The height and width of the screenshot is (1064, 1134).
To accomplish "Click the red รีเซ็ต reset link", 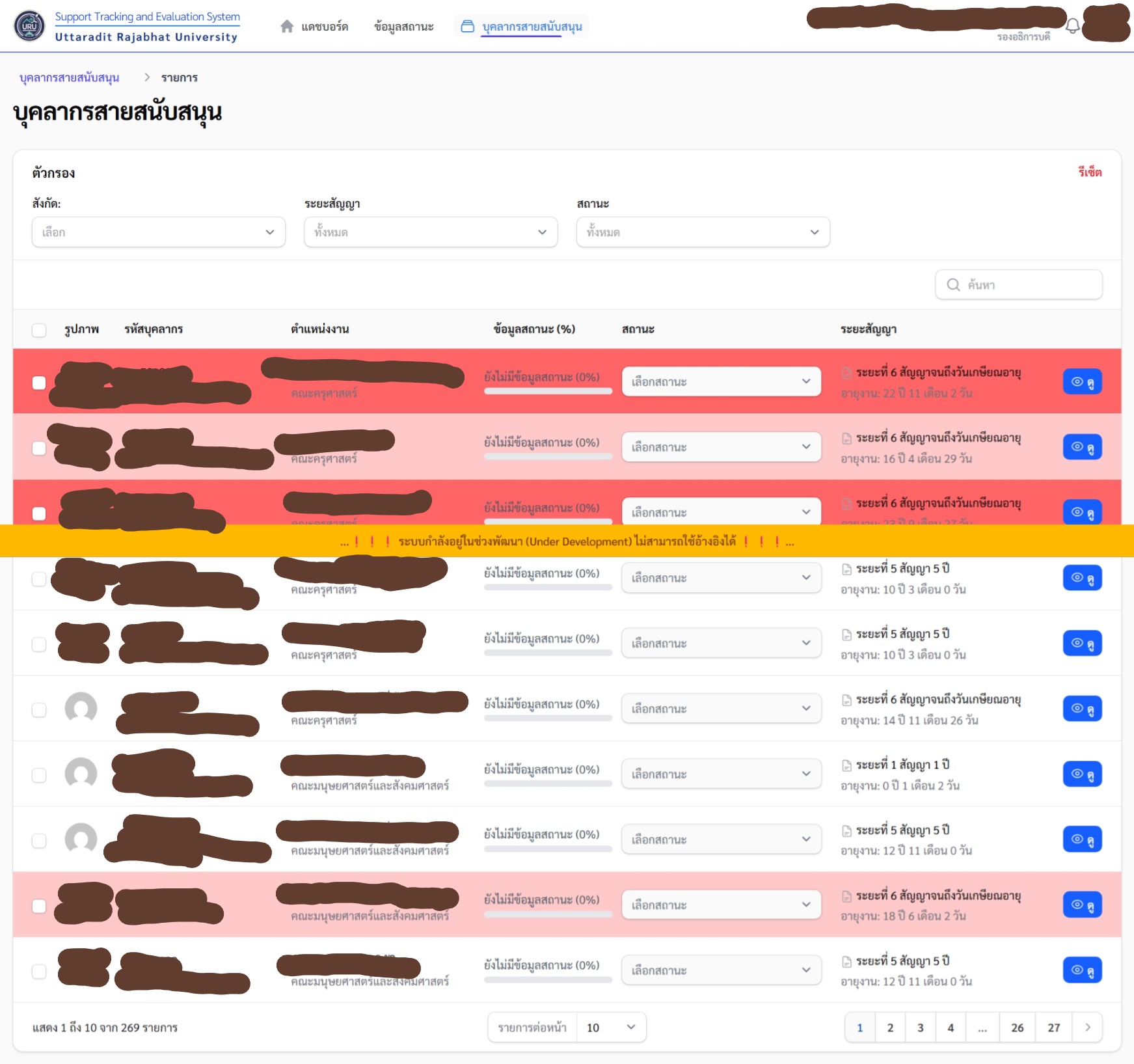I will click(x=1089, y=172).
